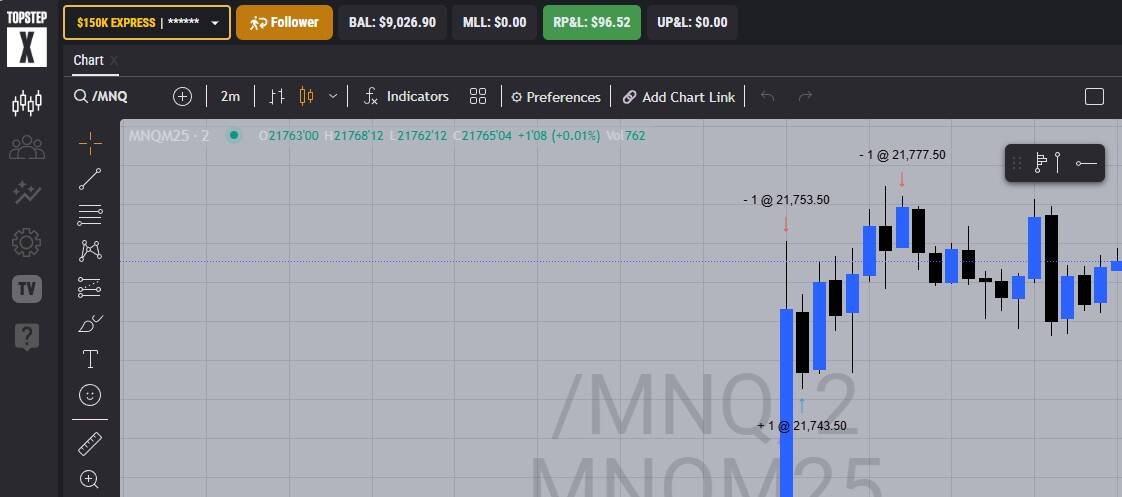Switch chart style to bars

coord(278,97)
